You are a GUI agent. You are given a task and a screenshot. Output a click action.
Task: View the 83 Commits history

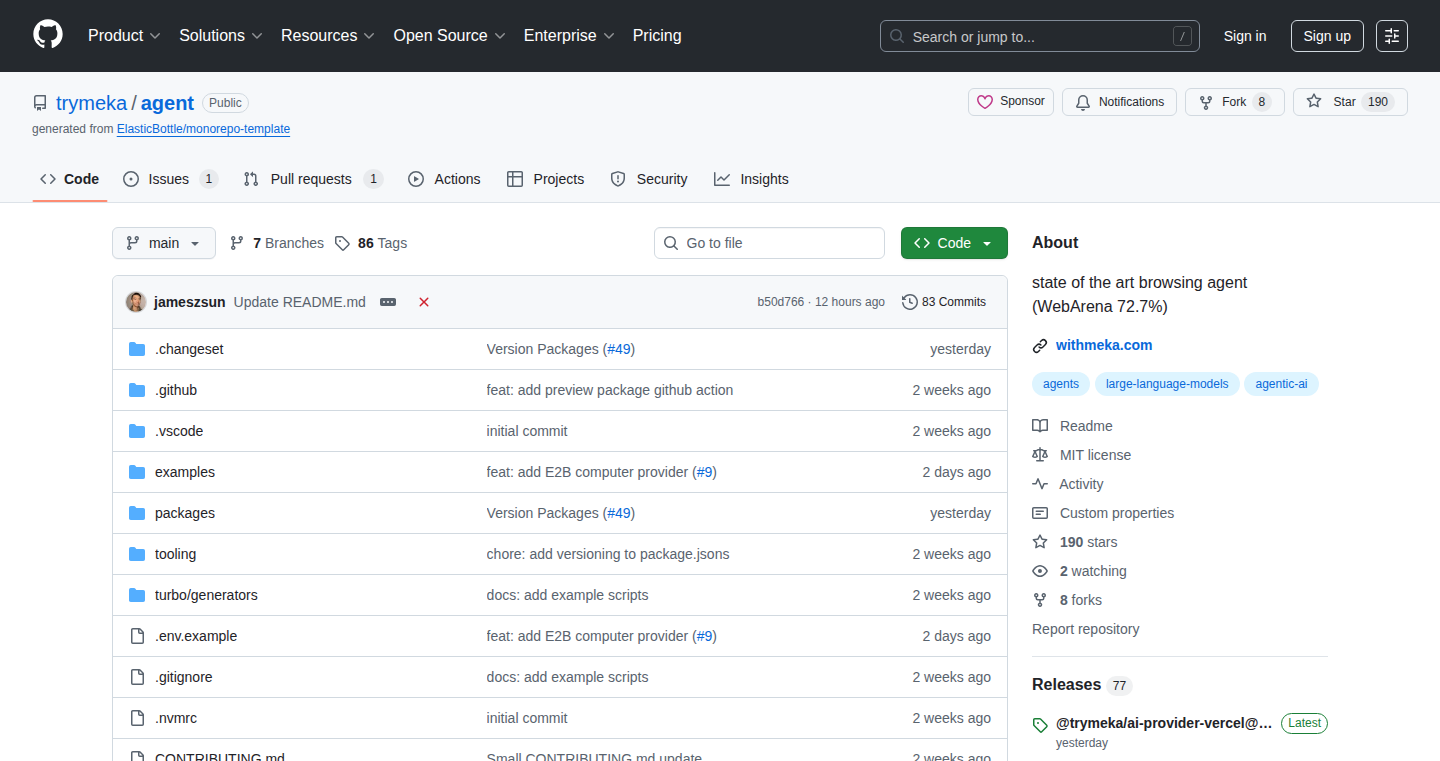[944, 302]
